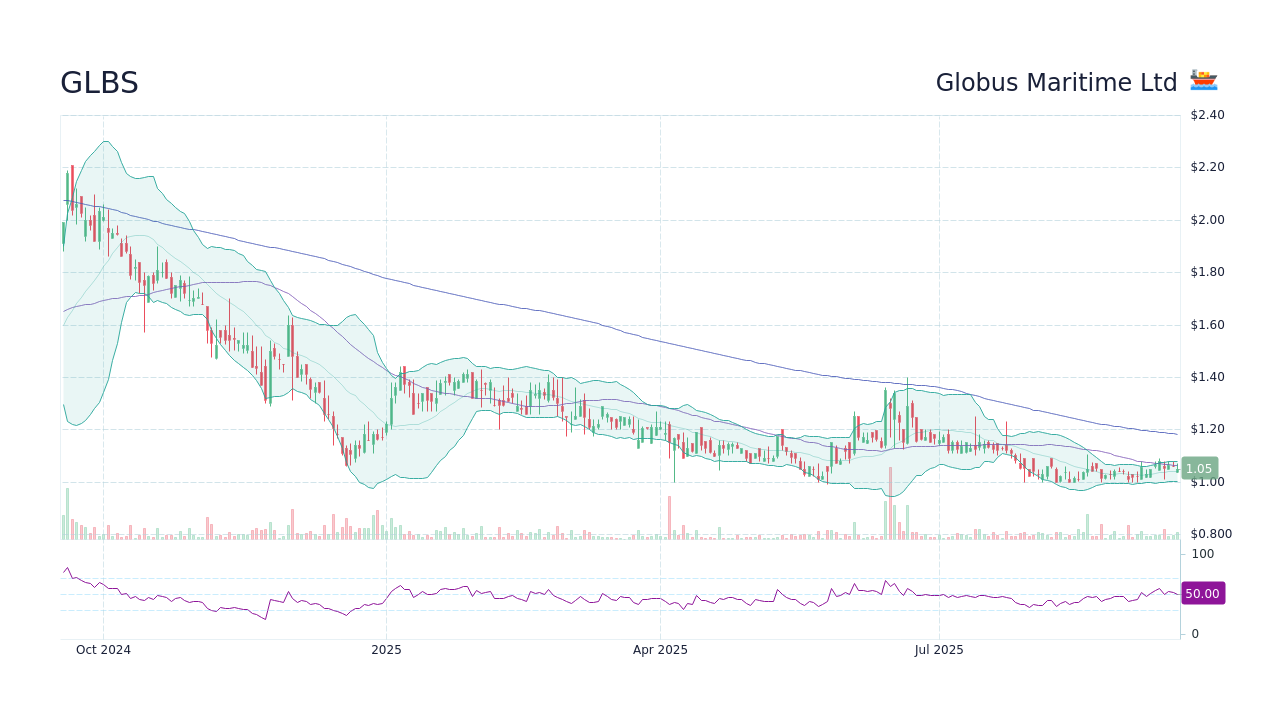Click the ship emoji next to company name
The image size is (1280, 720).
pos(1203,81)
